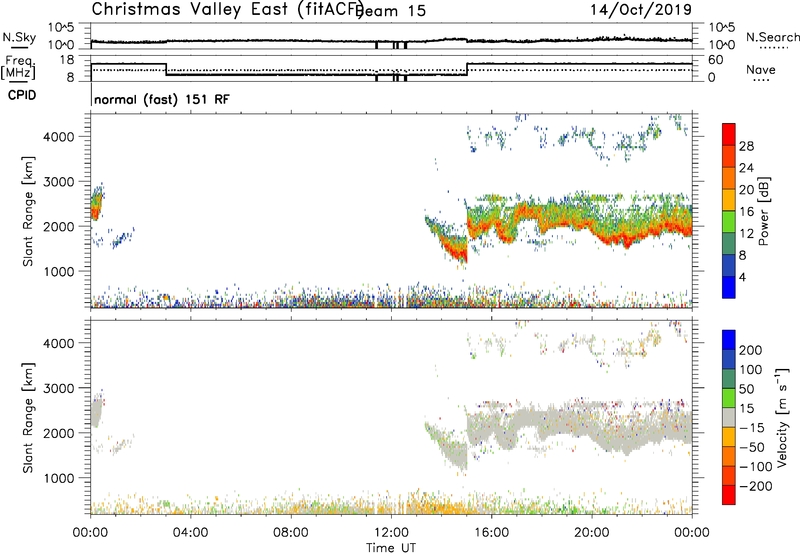Click the 24 tick on Power colorbar
The image size is (800, 554).
pyautogui.click(x=746, y=168)
